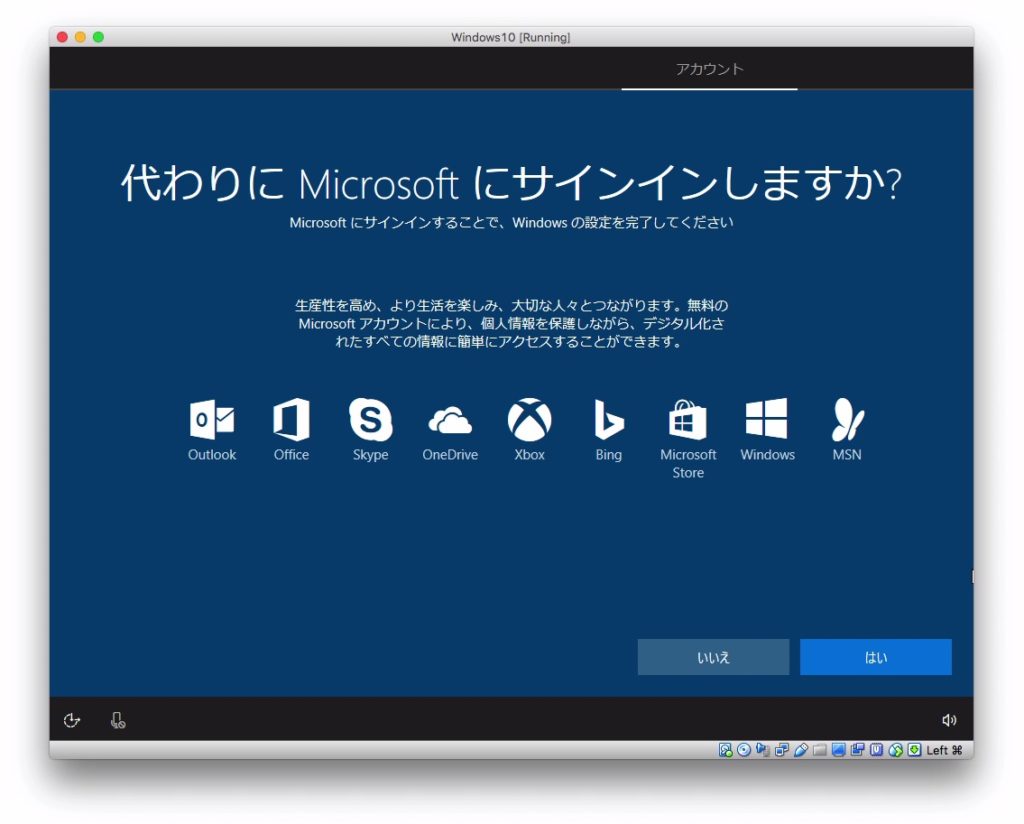Screen dimensions: 1024x824
Task: Open VirtualBox recording status icon
Action: [857, 750]
